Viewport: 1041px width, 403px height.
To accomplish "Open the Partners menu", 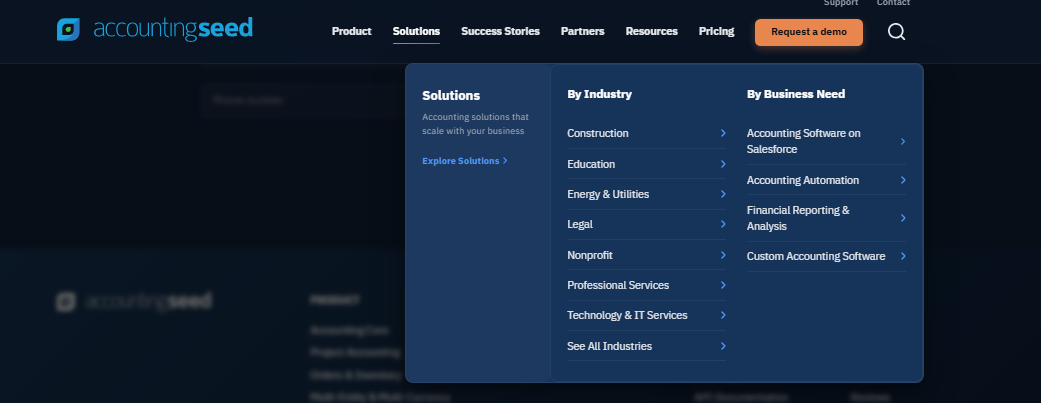I will pos(582,31).
